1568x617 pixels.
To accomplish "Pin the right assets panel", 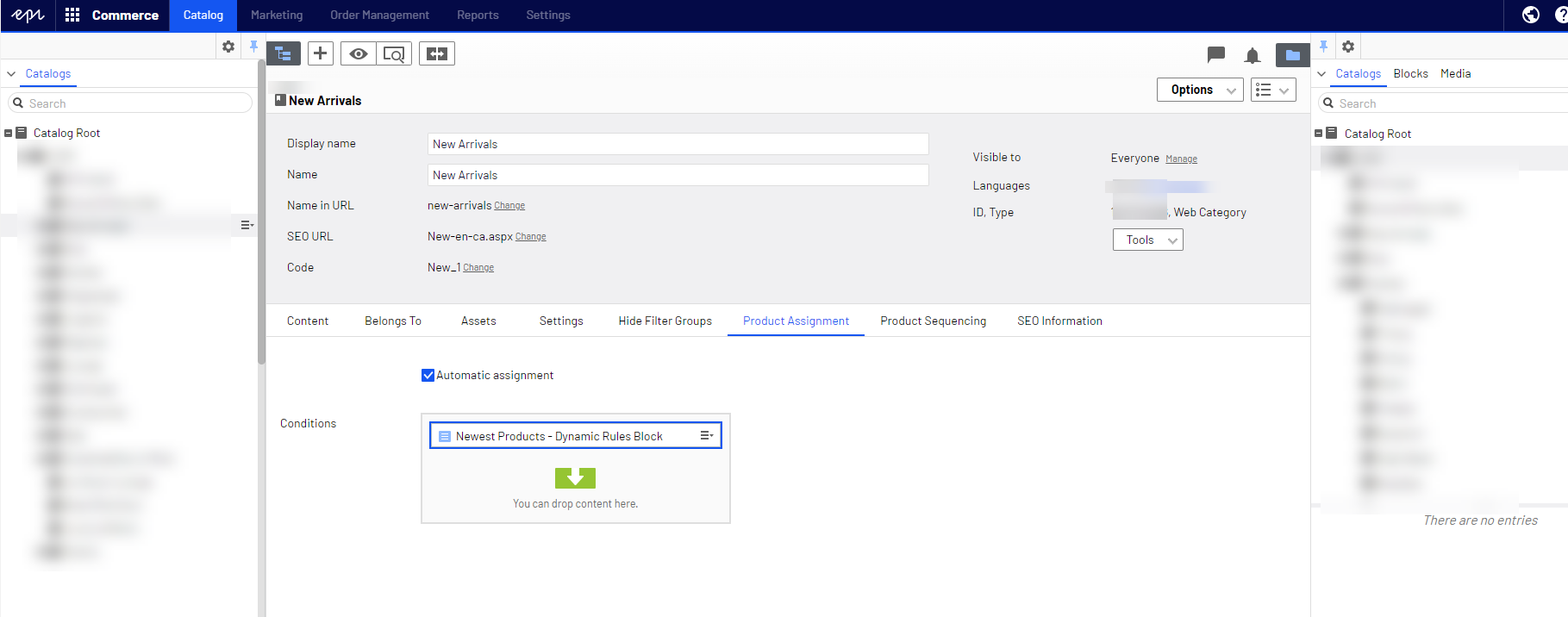I will (x=1323, y=47).
